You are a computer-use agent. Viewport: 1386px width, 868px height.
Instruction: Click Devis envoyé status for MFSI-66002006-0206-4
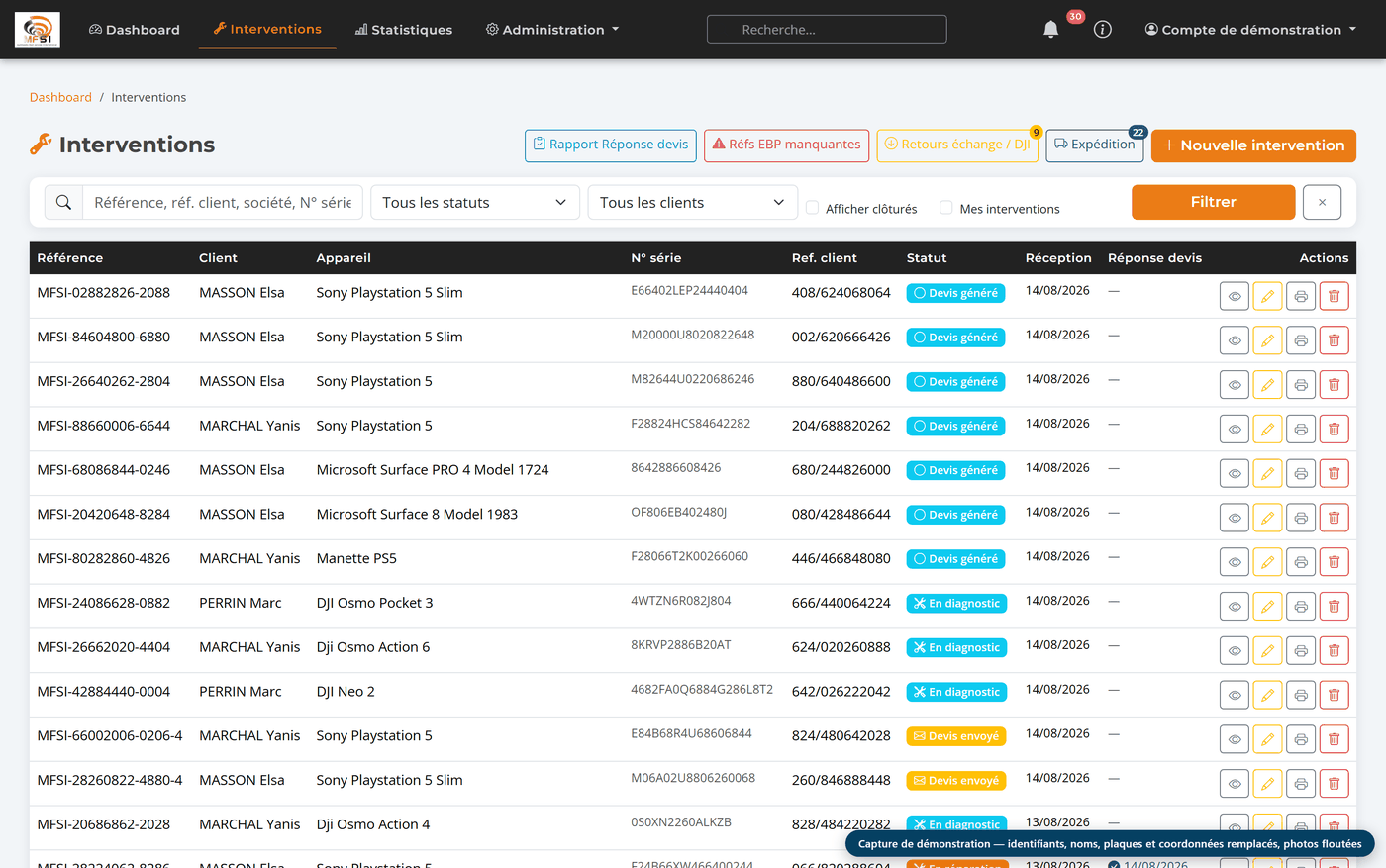pyautogui.click(x=956, y=736)
